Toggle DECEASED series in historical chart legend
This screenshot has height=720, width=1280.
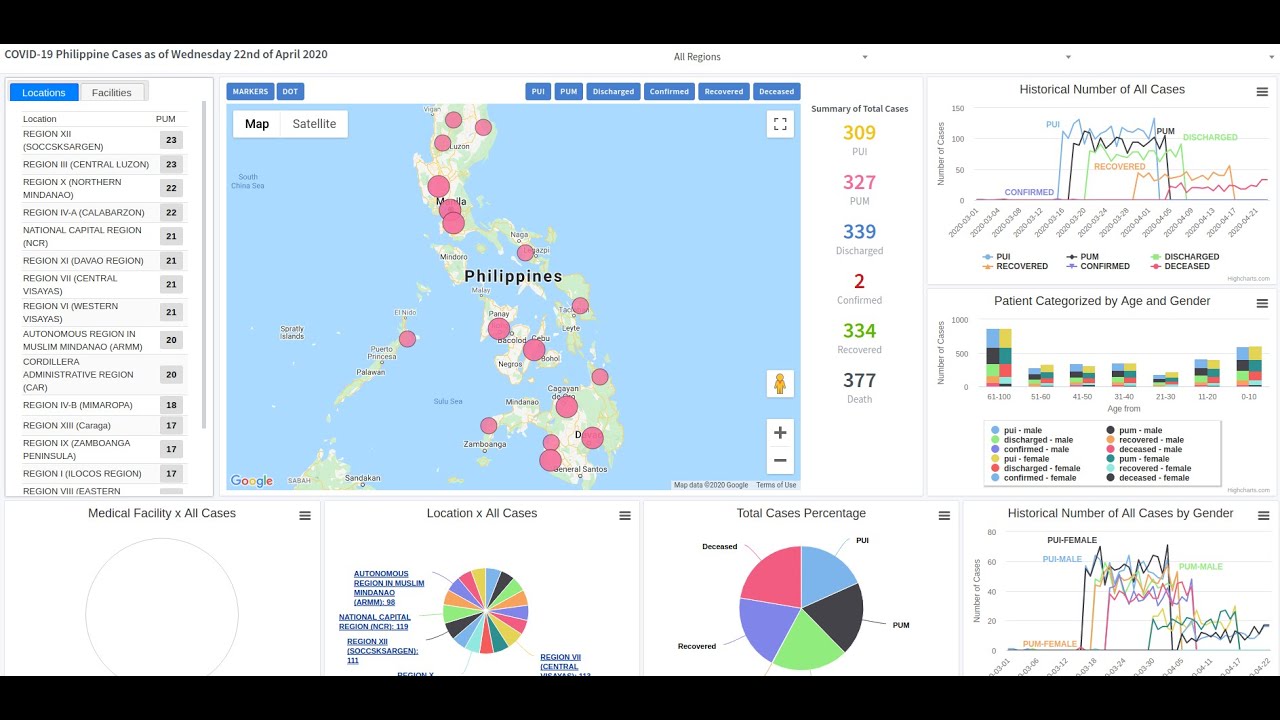[x=1179, y=266]
